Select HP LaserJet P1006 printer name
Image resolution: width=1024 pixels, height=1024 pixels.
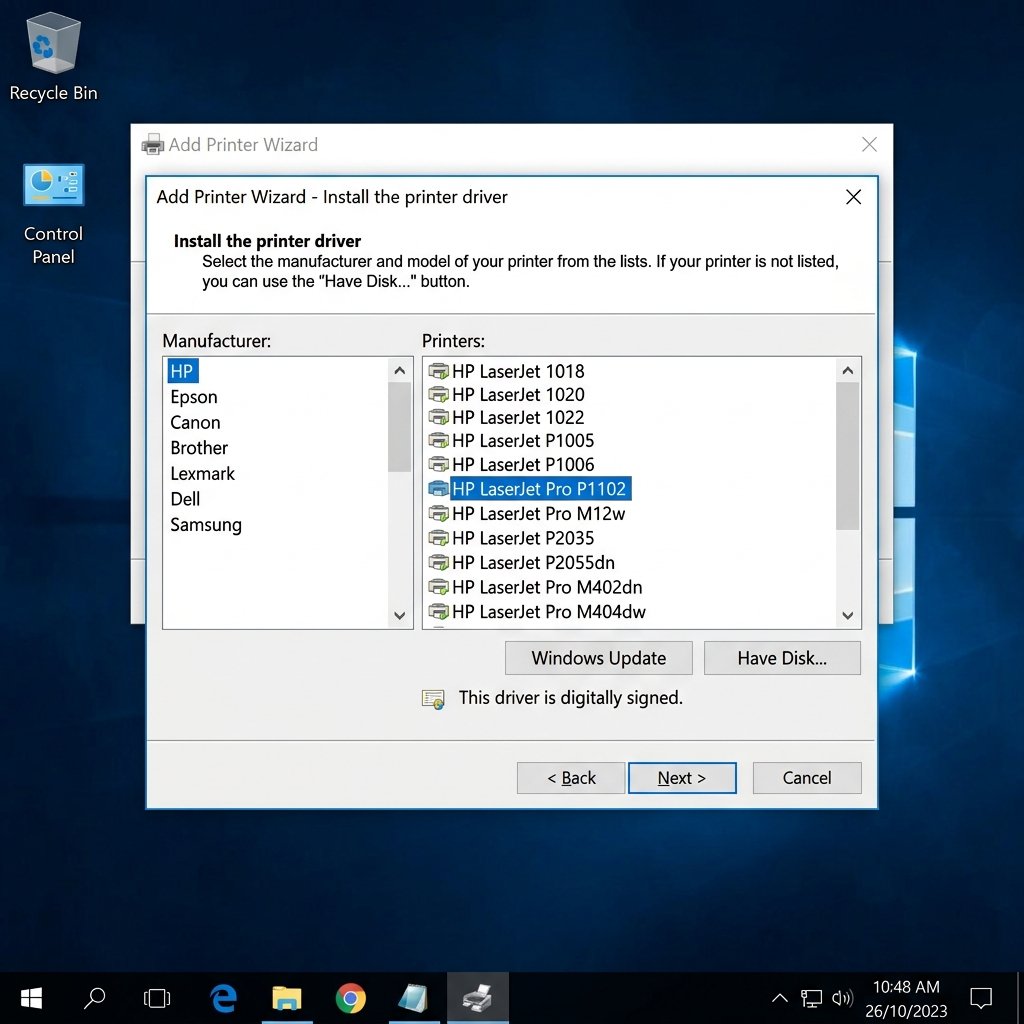[523, 464]
